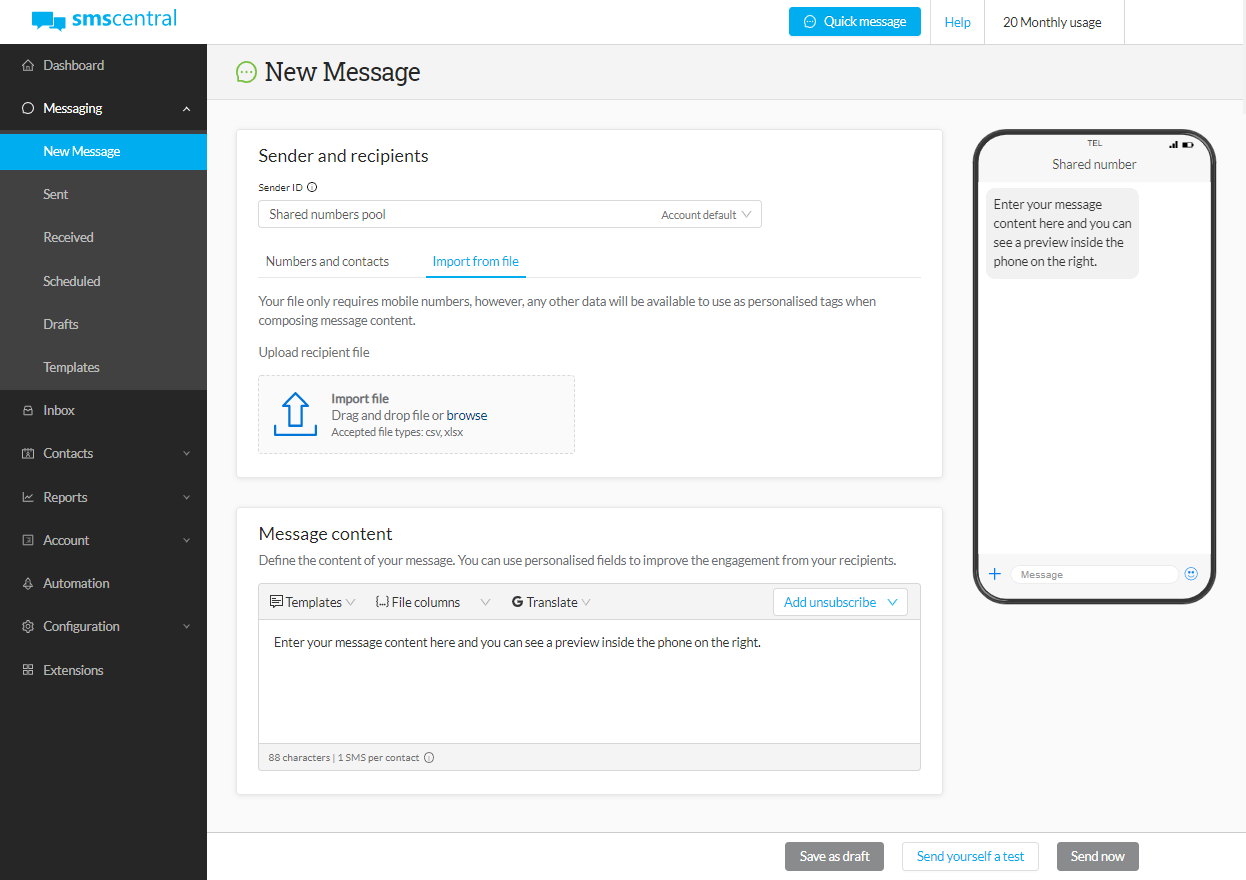Collapse the Messaging sidebar section

coord(186,109)
